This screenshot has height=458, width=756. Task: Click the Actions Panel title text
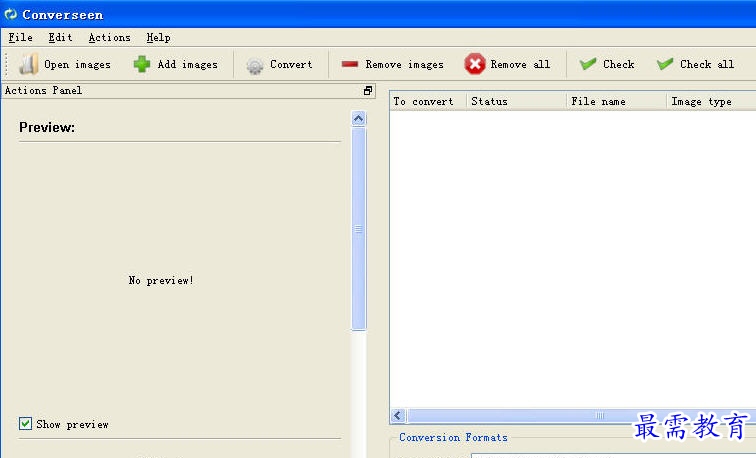pos(43,90)
